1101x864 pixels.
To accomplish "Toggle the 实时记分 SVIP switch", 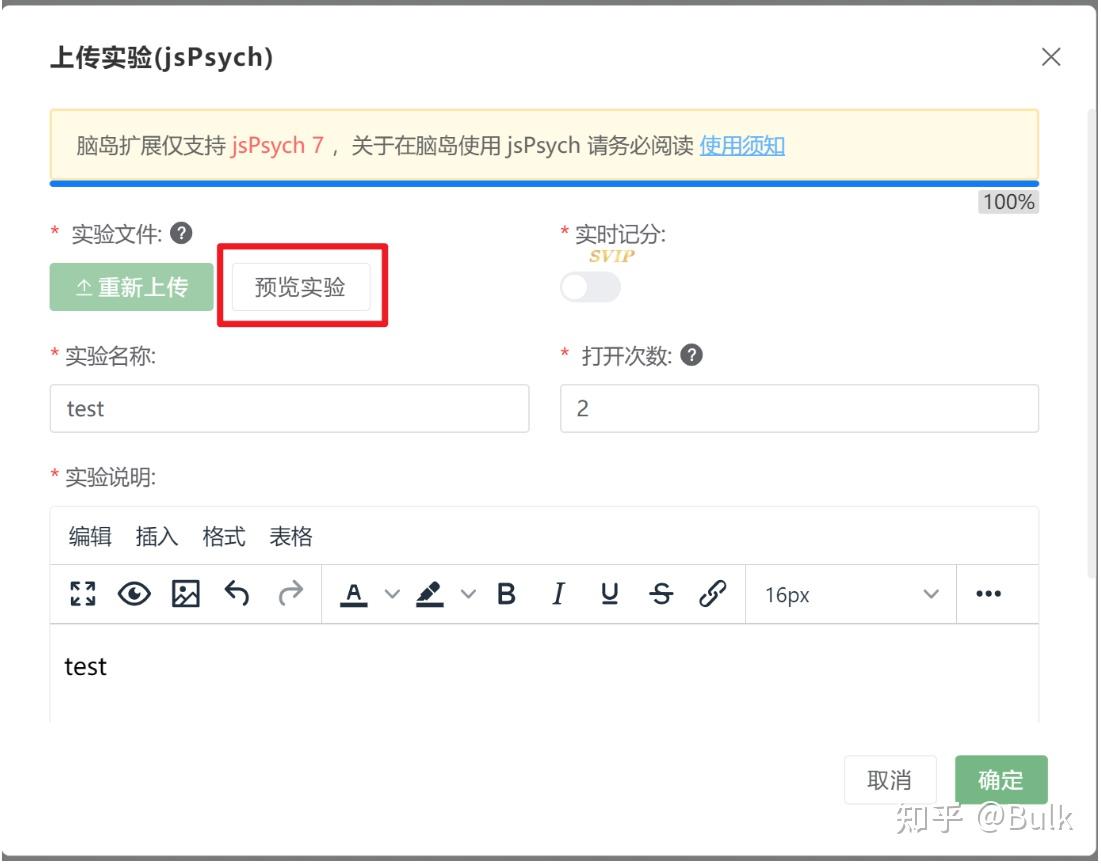I will [590, 288].
